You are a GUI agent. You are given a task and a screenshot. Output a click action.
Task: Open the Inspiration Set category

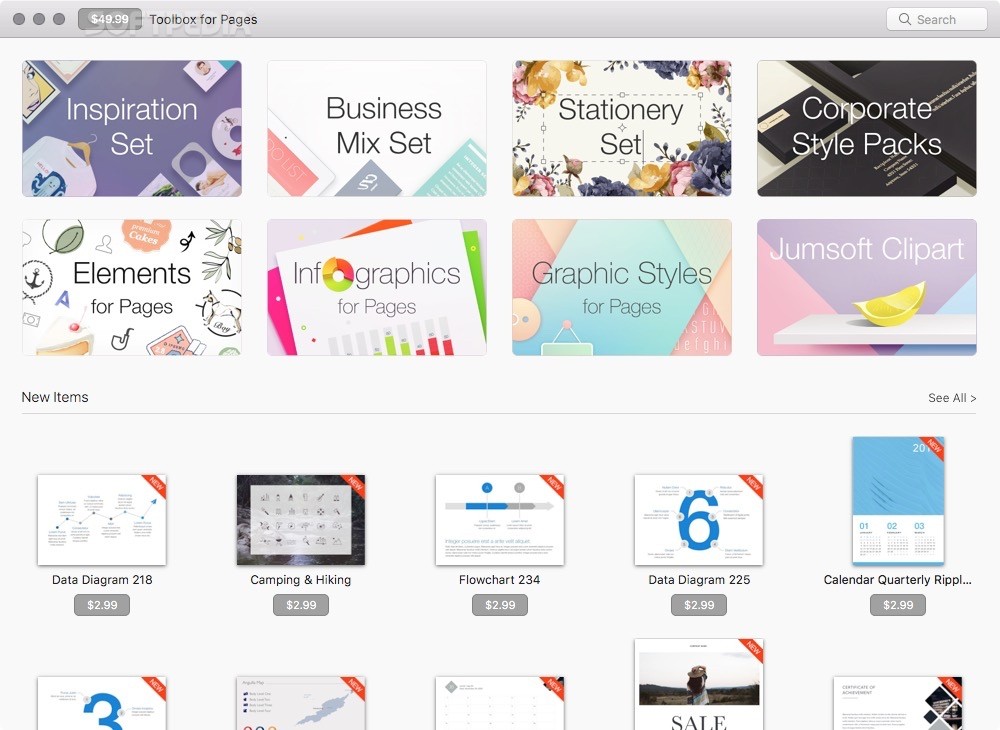point(131,127)
